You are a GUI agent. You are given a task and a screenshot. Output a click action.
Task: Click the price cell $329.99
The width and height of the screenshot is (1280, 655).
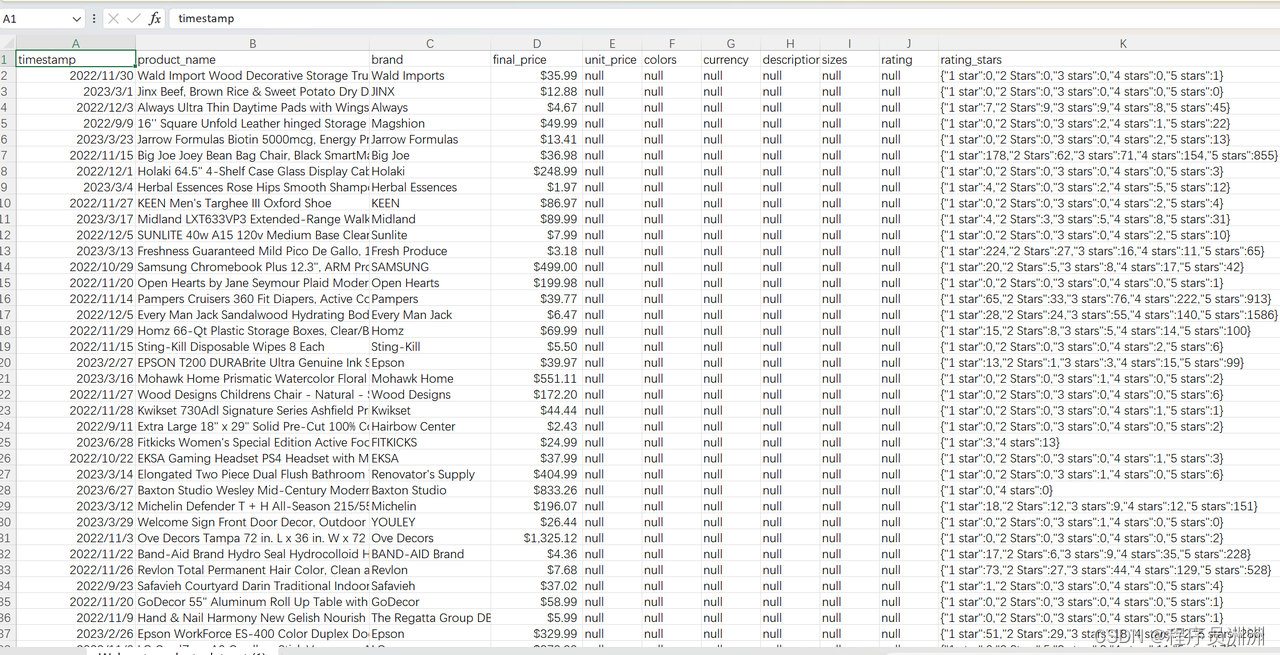point(537,634)
